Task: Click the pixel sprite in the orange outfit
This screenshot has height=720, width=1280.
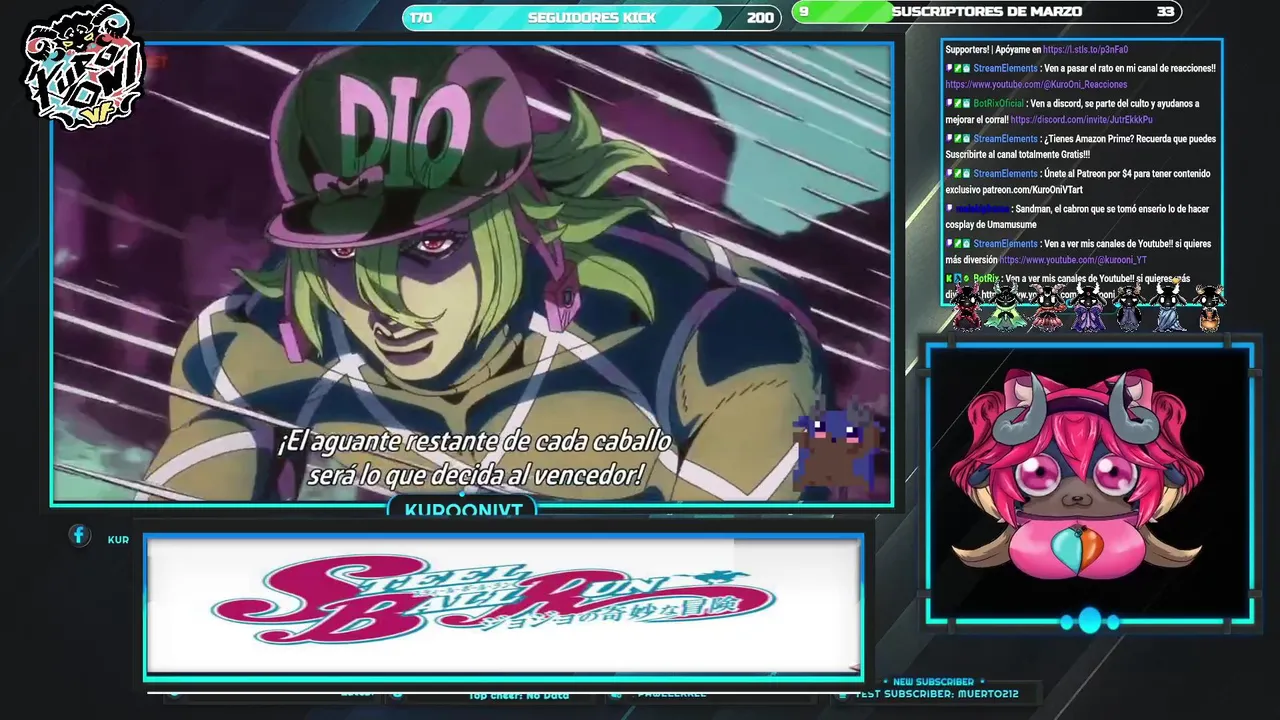Action: click(1209, 307)
